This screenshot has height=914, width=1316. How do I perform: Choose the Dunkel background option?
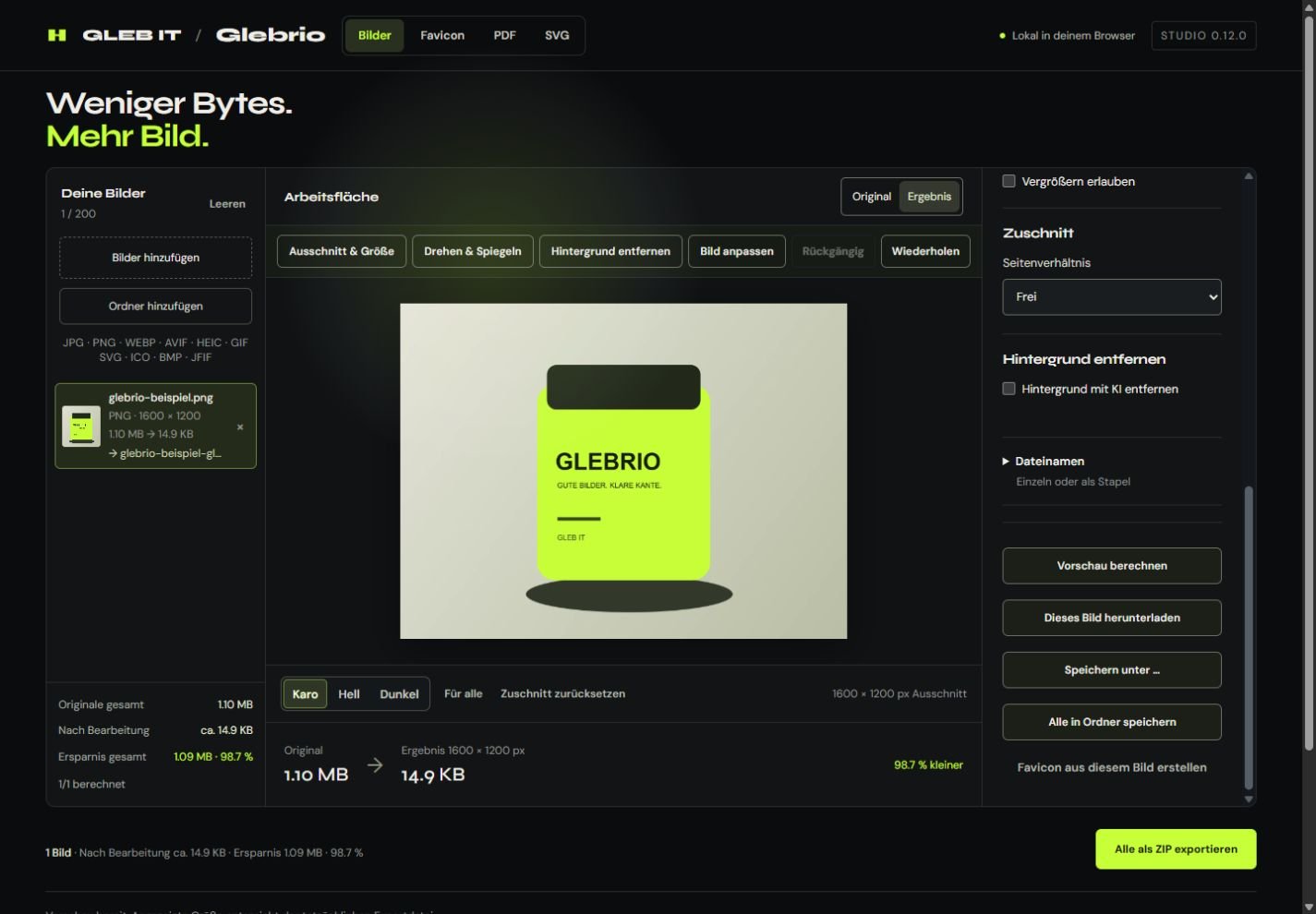[399, 694]
